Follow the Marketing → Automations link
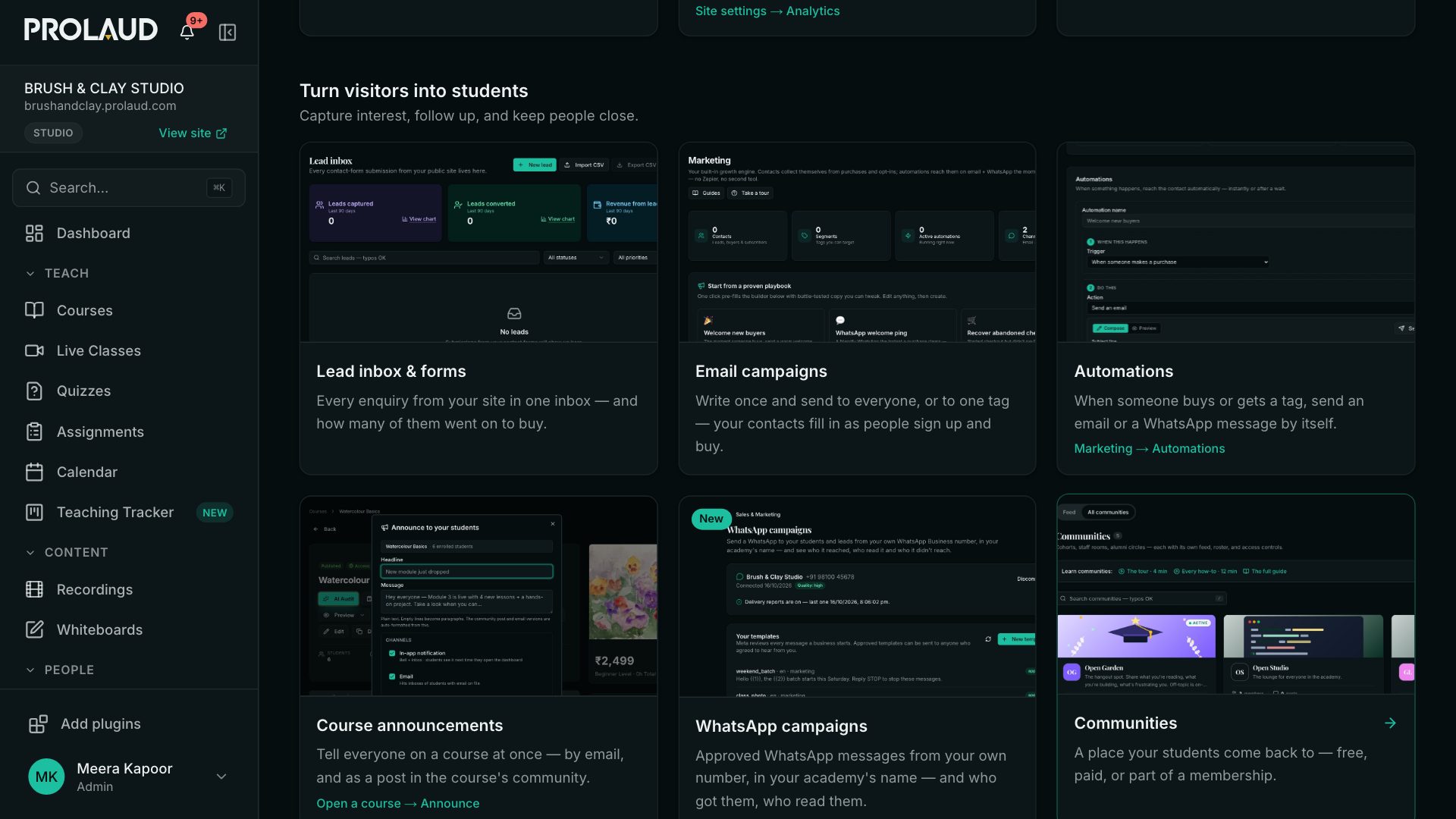This screenshot has height=819, width=1456. click(1149, 448)
